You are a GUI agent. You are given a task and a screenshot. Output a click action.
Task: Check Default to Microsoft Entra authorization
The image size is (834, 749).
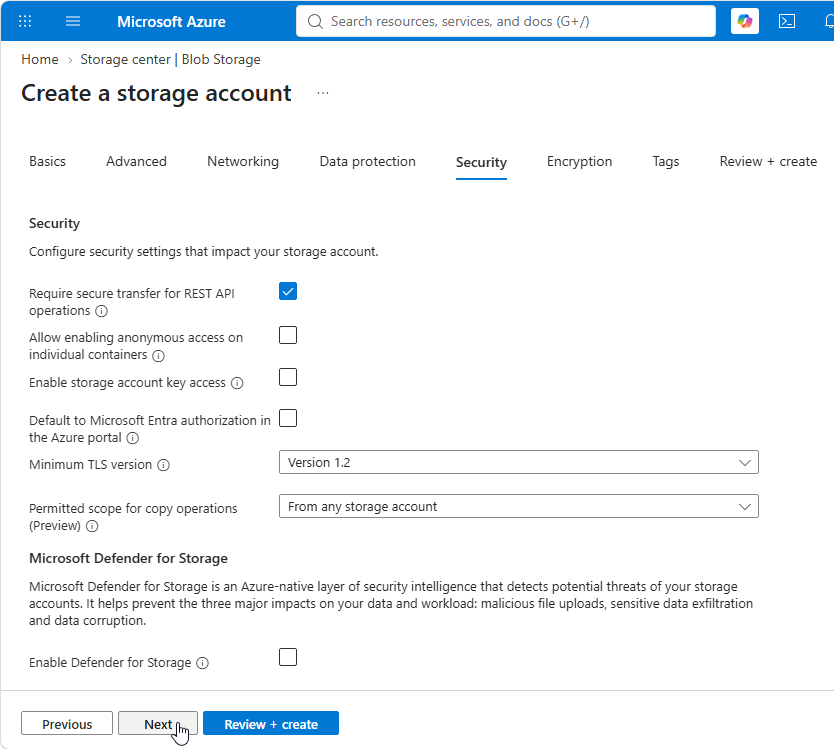click(x=288, y=418)
